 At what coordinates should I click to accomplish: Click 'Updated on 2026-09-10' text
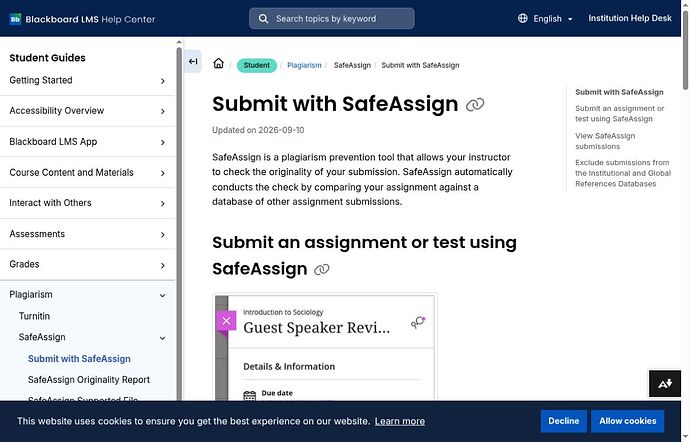point(258,130)
